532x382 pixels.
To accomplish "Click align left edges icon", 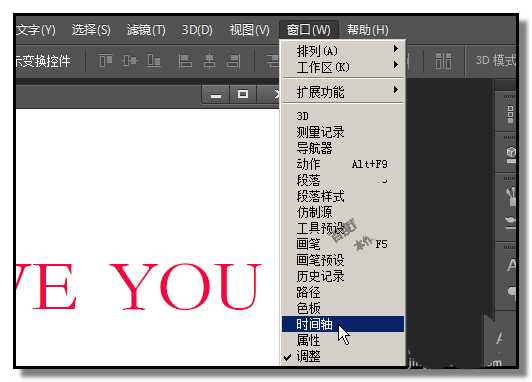I will tap(185, 61).
